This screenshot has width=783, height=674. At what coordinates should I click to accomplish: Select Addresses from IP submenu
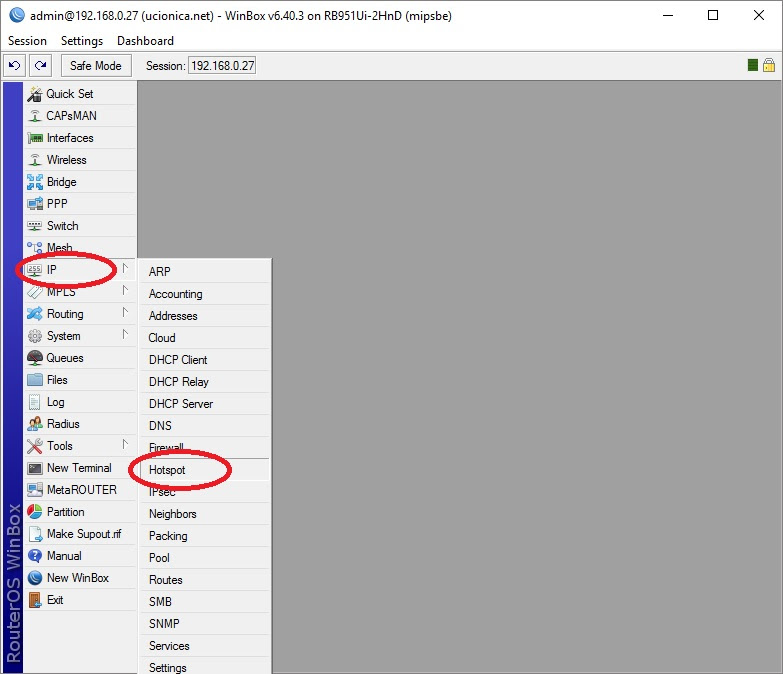click(205, 316)
